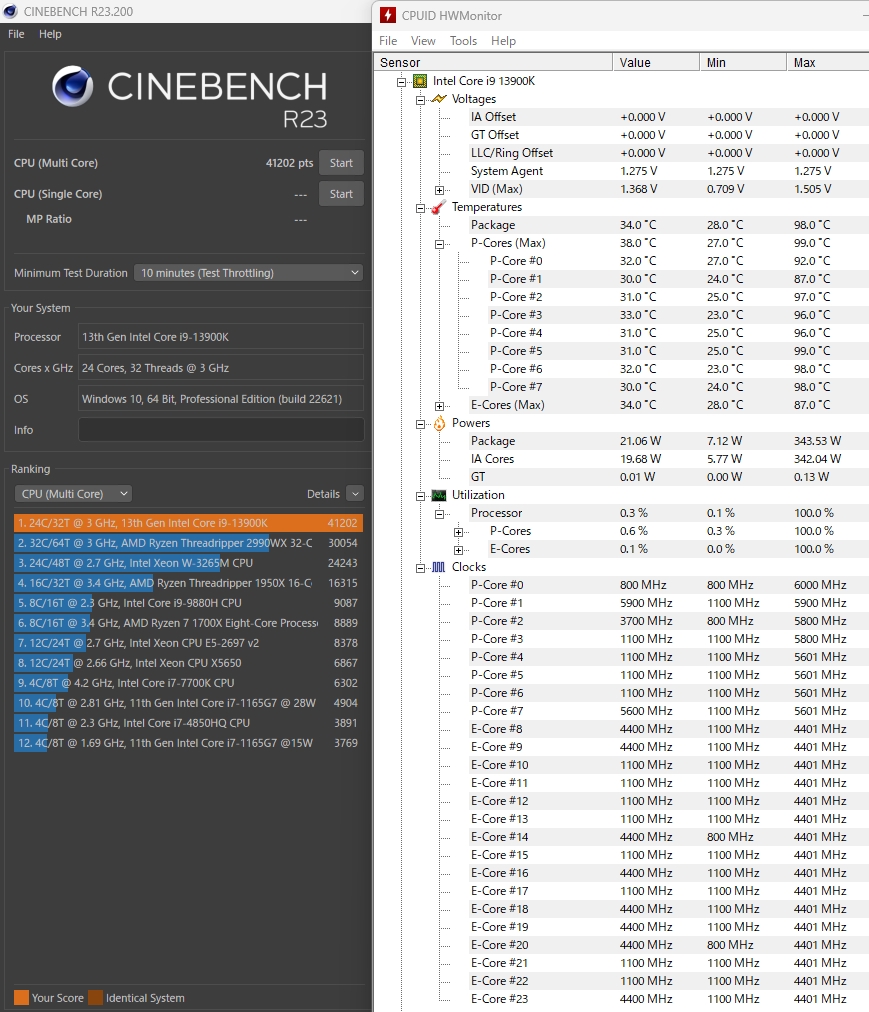The width and height of the screenshot is (869, 1012).
Task: Click the Min column header
Action: tap(743, 63)
